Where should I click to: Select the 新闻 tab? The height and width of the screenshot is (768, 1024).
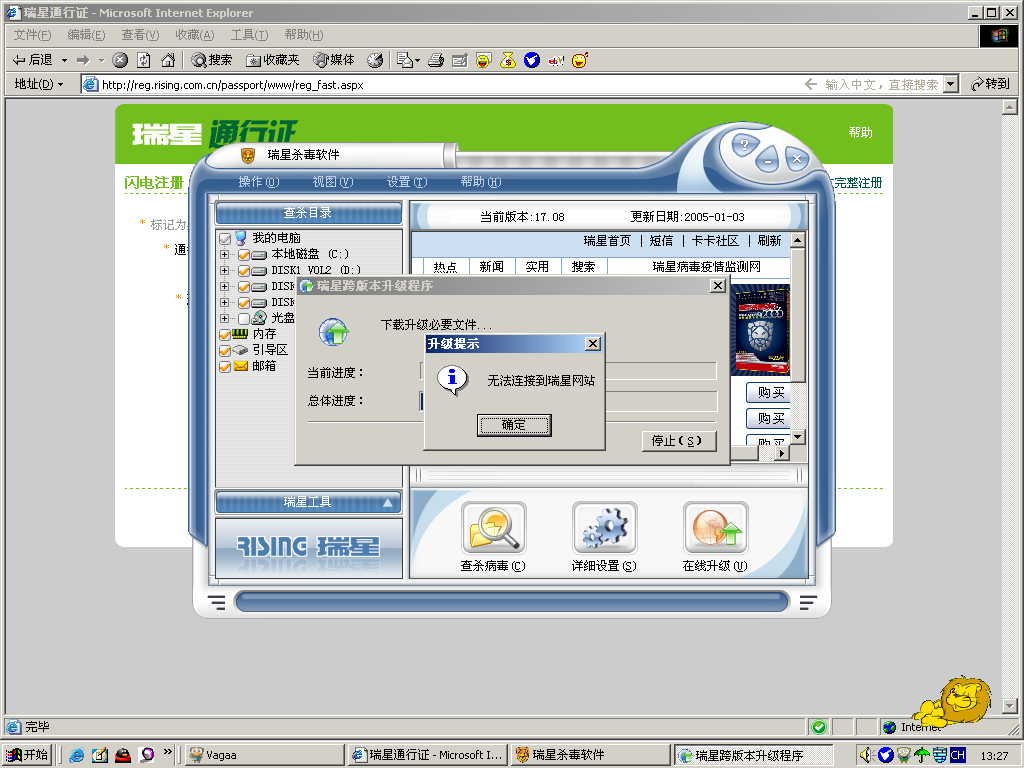[x=491, y=266]
